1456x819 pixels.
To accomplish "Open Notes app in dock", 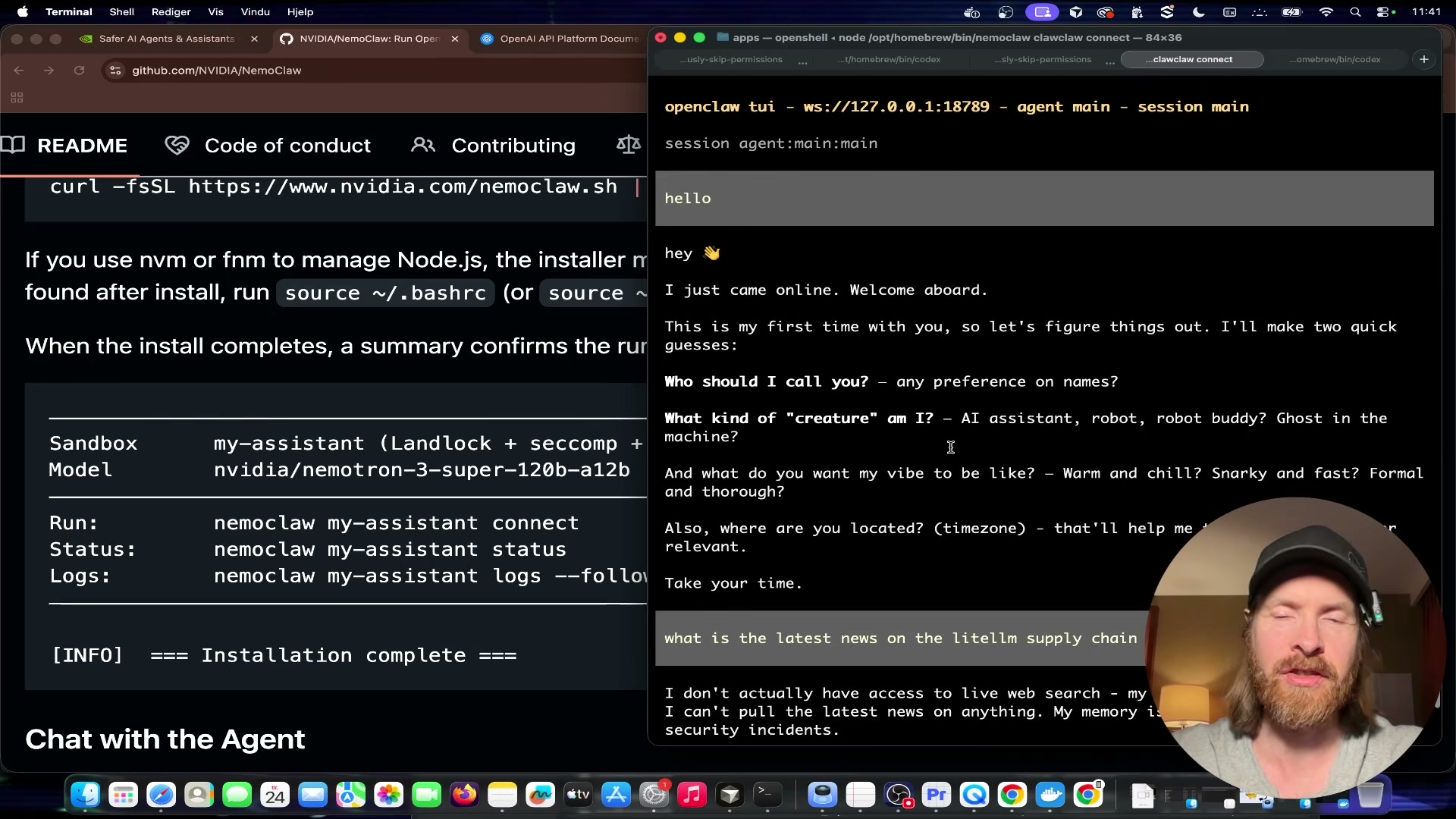I will (502, 795).
